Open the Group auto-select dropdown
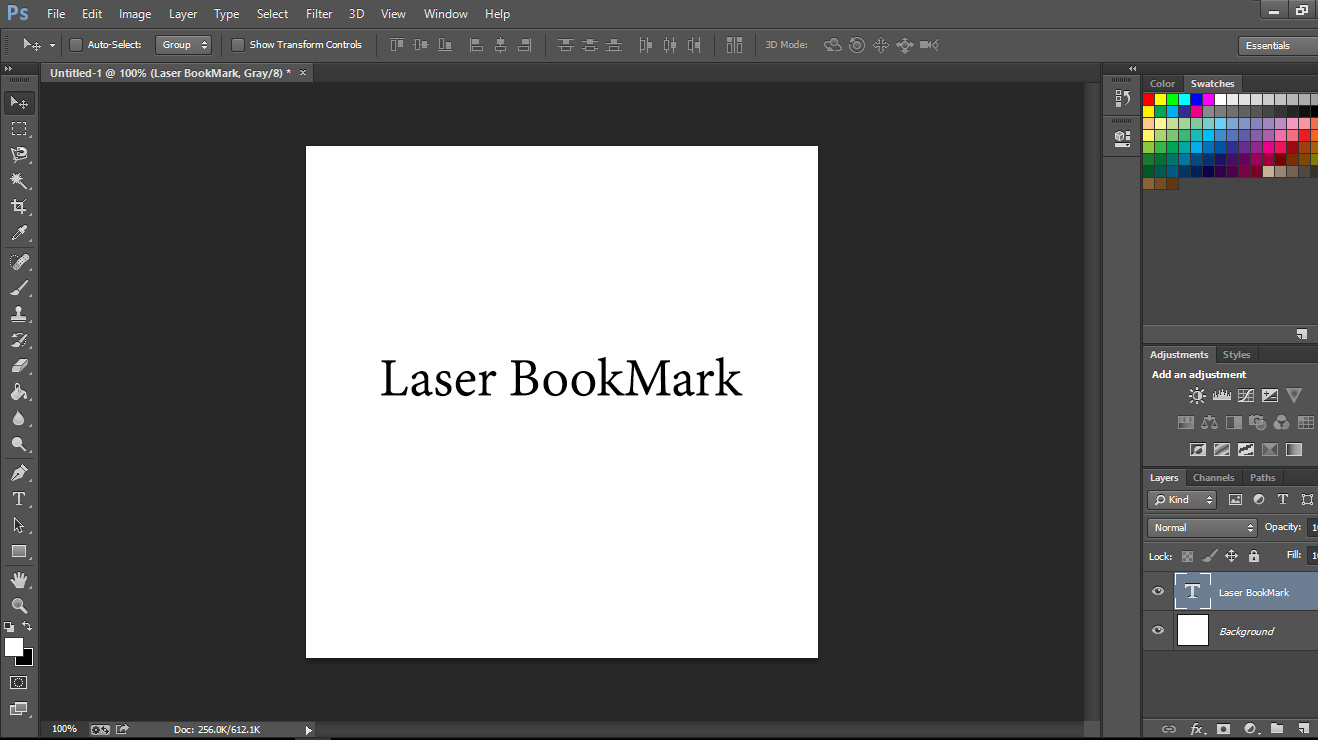 pyautogui.click(x=184, y=45)
